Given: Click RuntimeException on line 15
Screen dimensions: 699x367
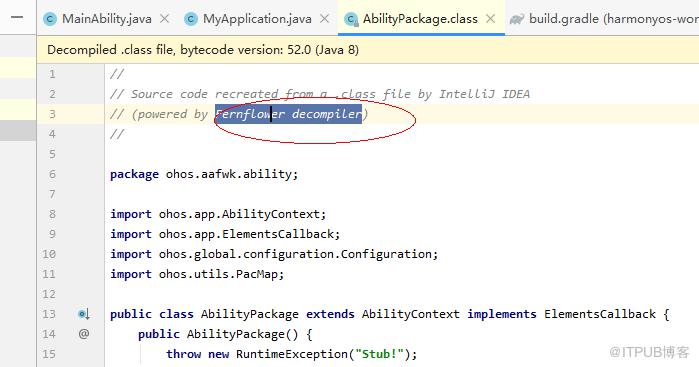Looking at the screenshot, I should coord(292,355).
